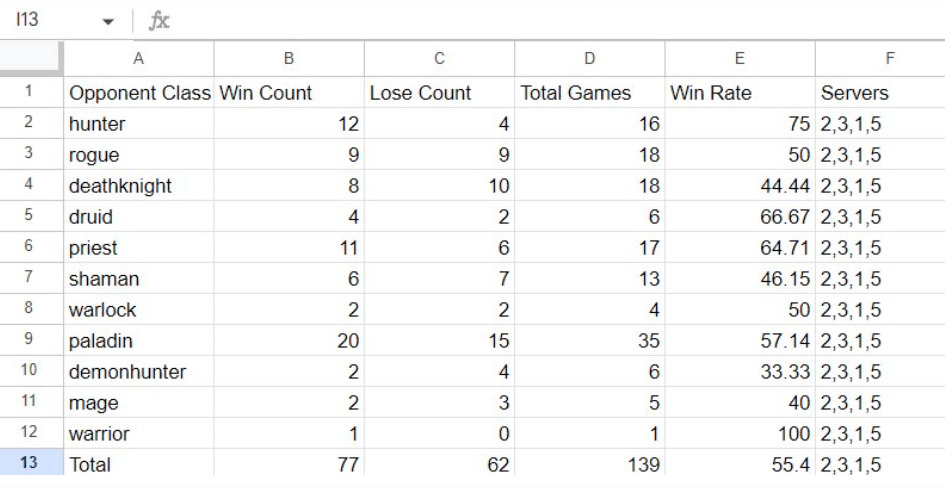The height and width of the screenshot is (487, 945).
Task: Select the Opponent Class header cell
Action: tap(139, 93)
